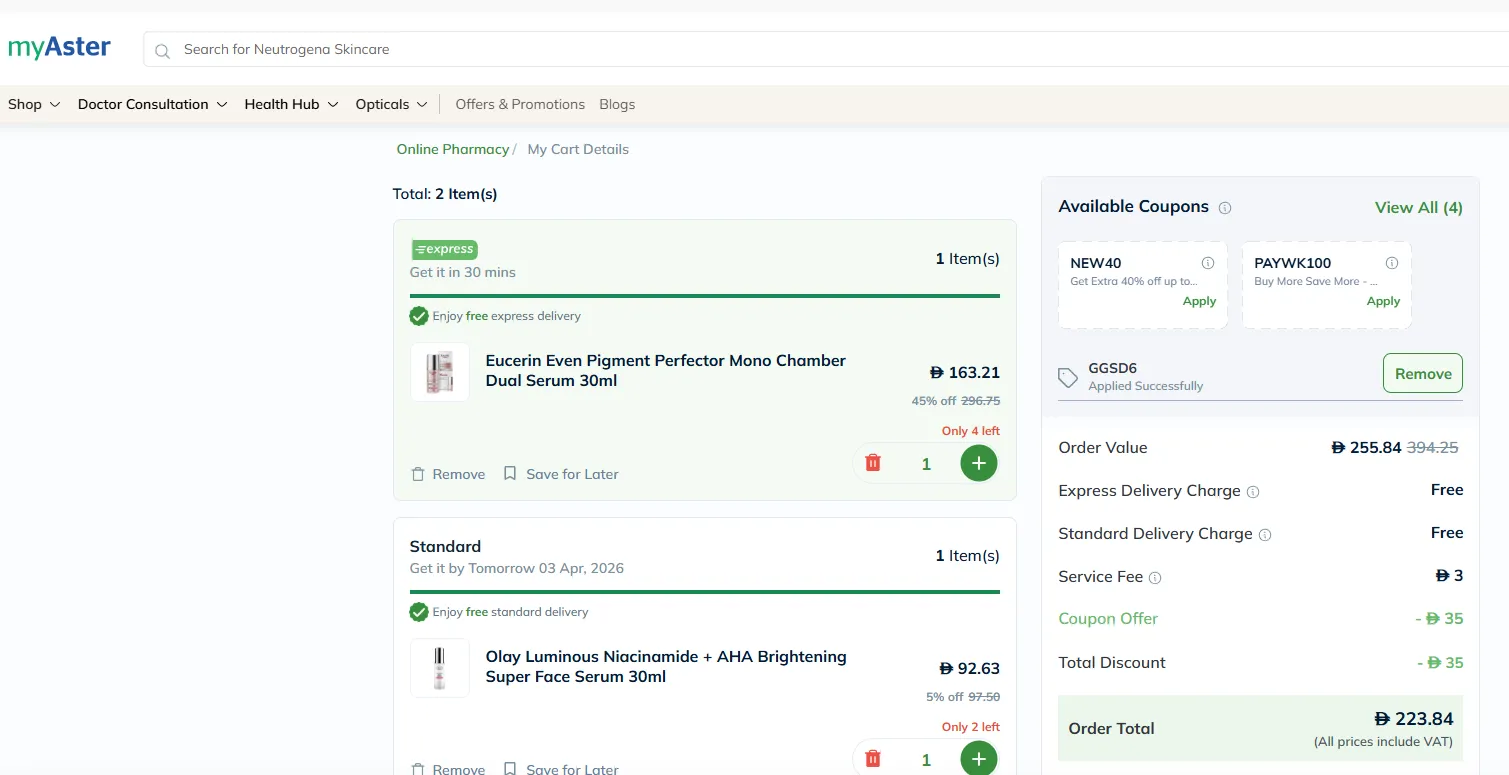Screen dimensions: 1509x775
Task: Click '(All prices include VAT)' note
Action: 1383,742
